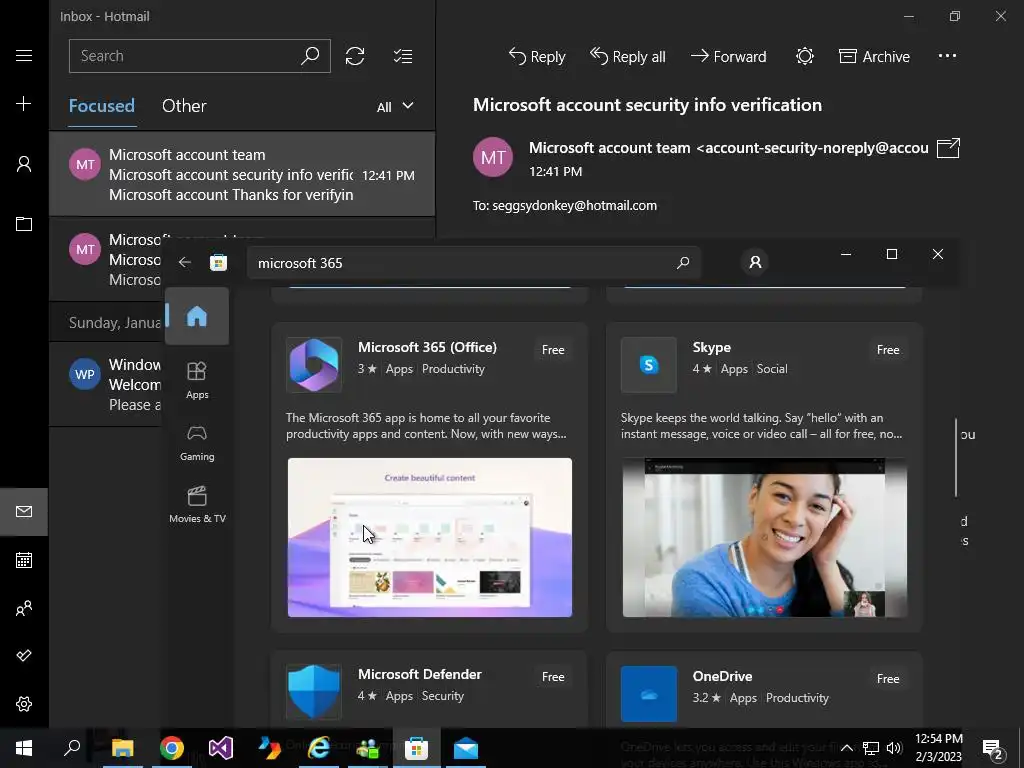
Task: Click Productivity category under Microsoft 365
Action: tap(453, 369)
